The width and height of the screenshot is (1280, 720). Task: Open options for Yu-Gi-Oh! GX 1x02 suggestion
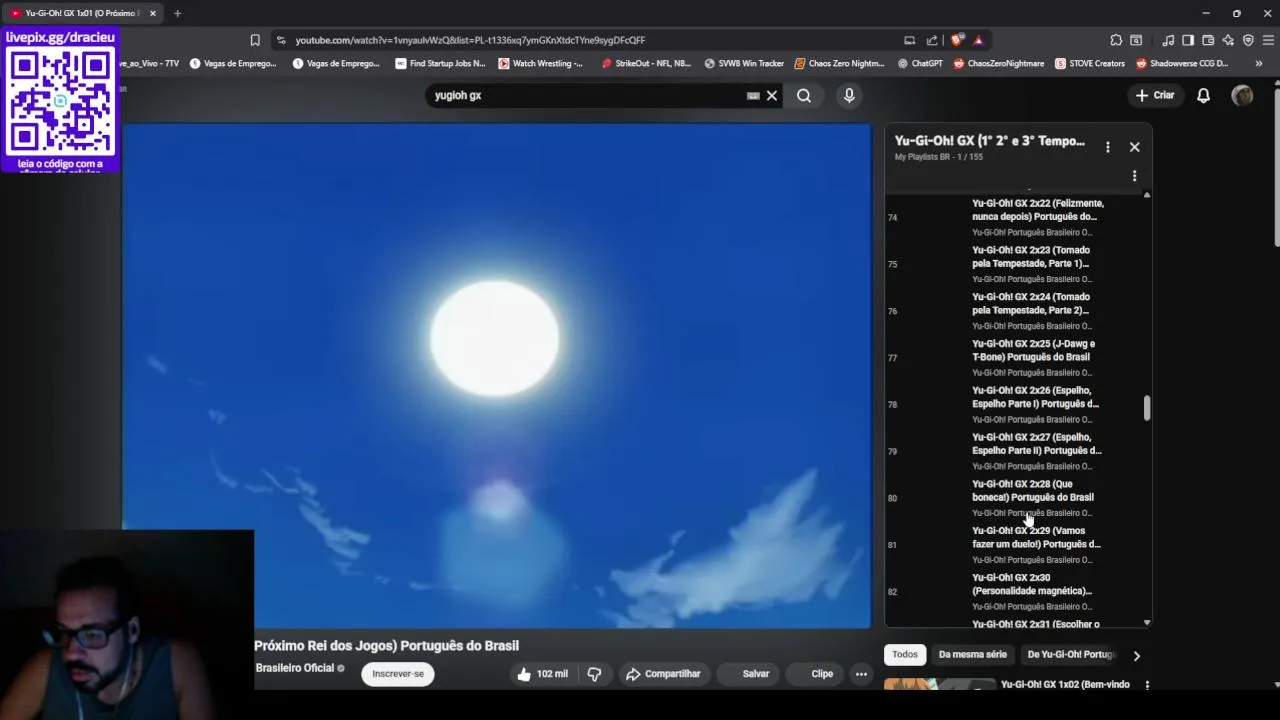click(1147, 685)
